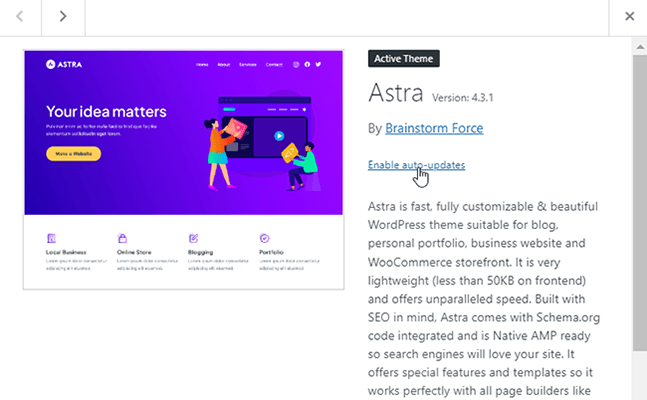
Task: Click the Instagram icon in preview
Action: point(296,65)
